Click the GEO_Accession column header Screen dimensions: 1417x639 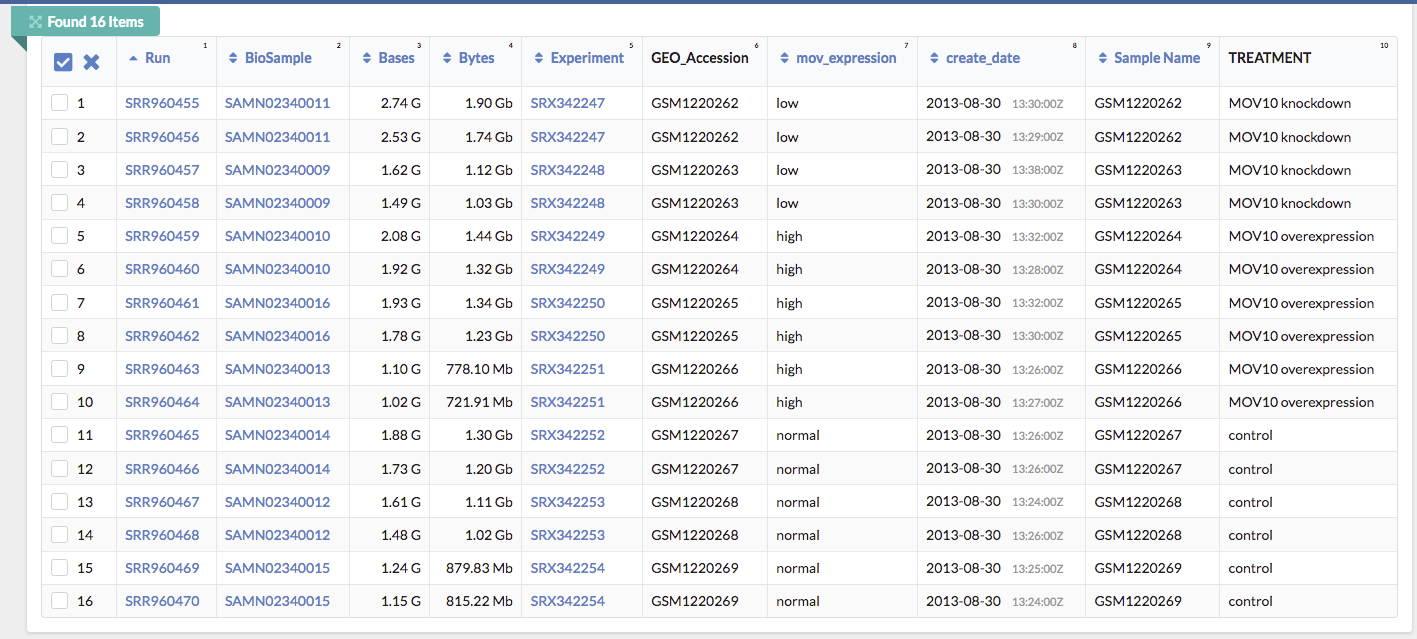click(702, 57)
